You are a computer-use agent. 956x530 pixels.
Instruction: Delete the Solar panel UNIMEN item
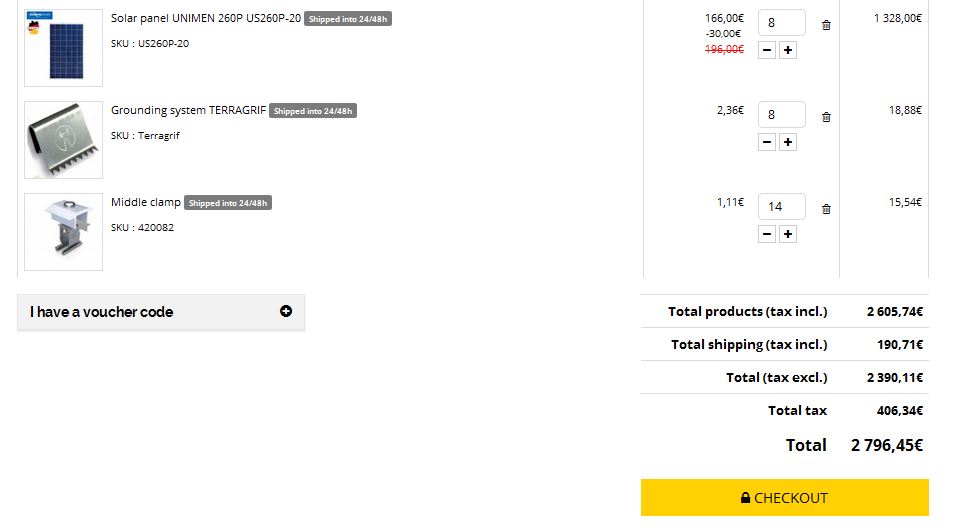tap(826, 25)
